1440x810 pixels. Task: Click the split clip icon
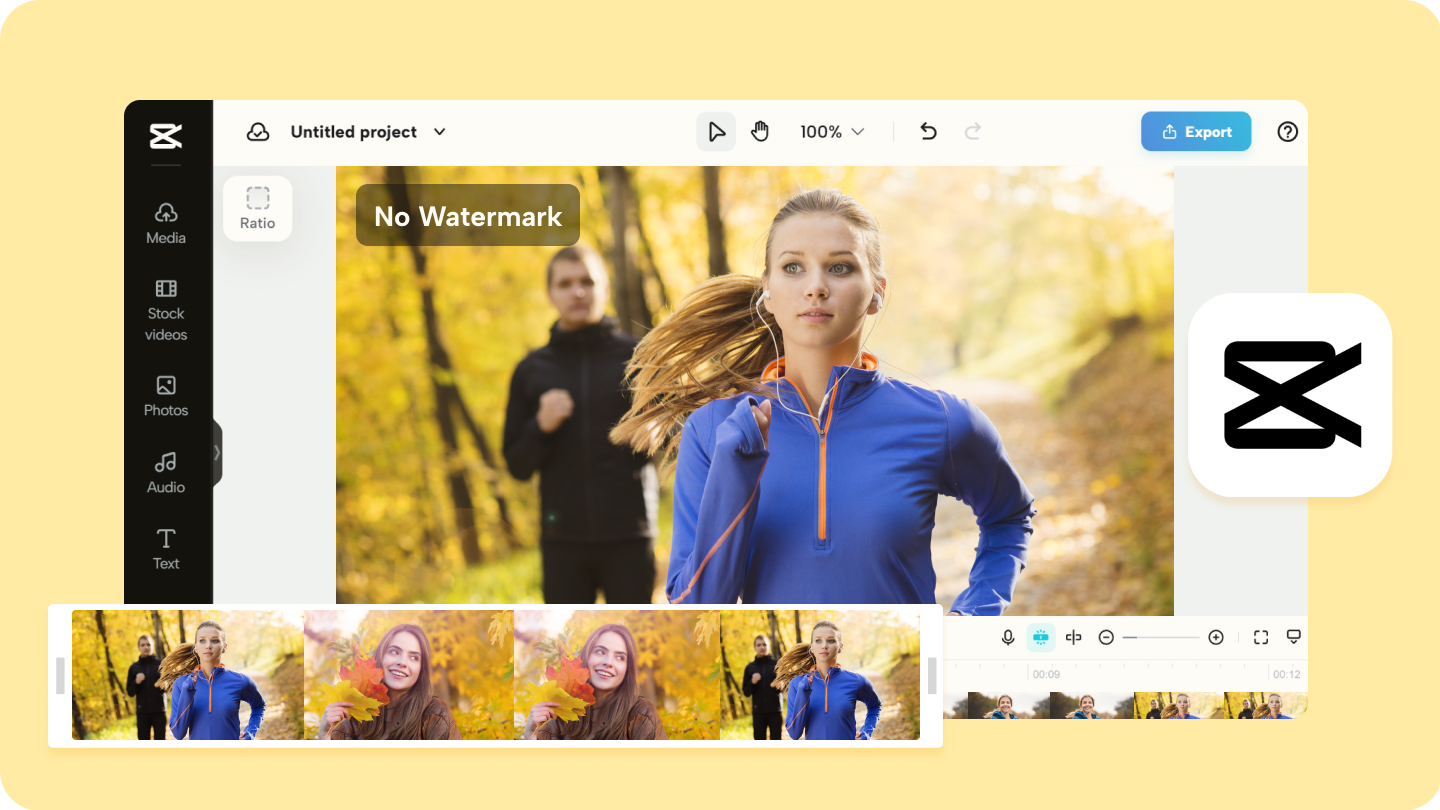point(1074,637)
